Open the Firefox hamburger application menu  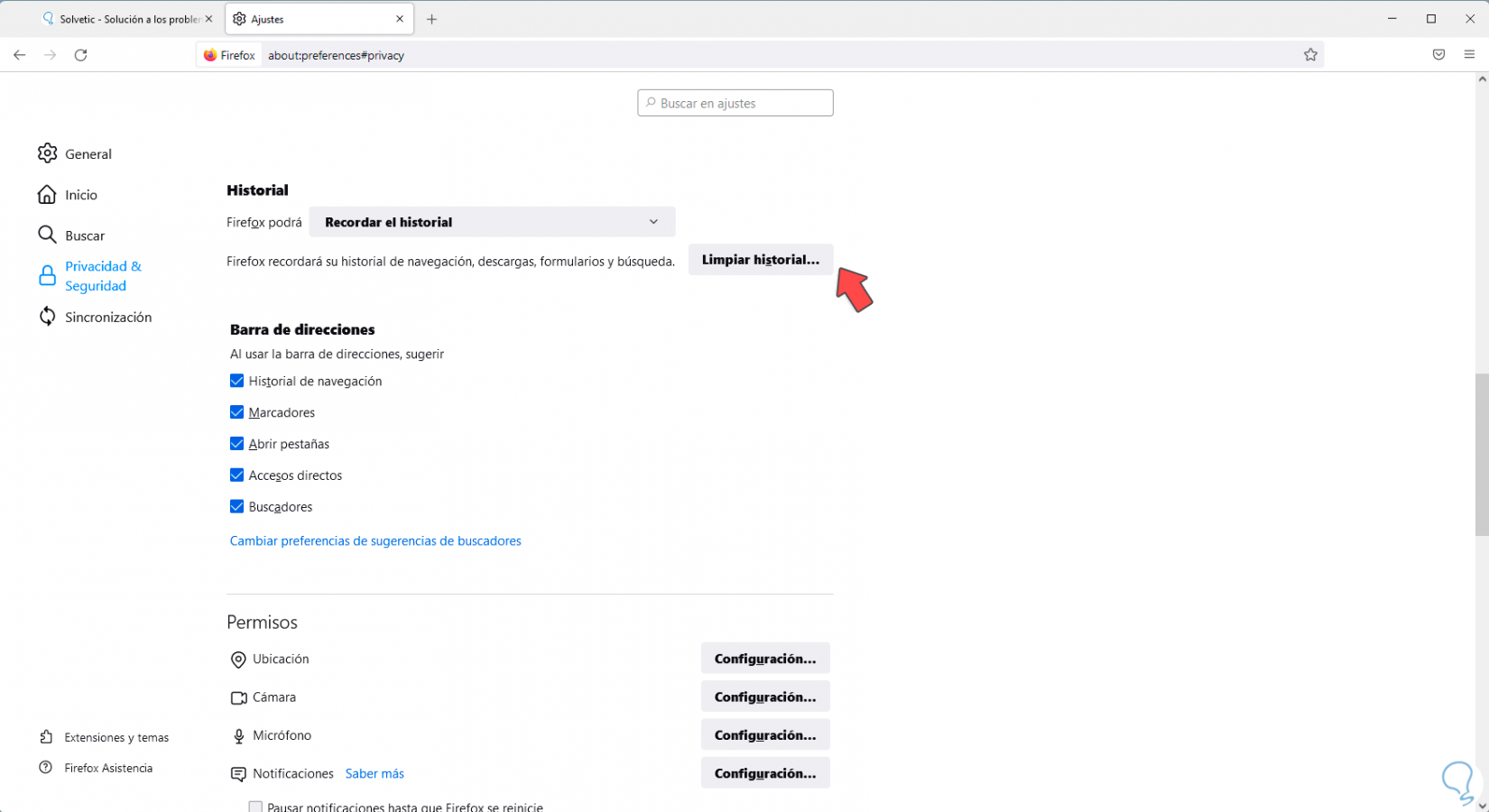coord(1469,55)
